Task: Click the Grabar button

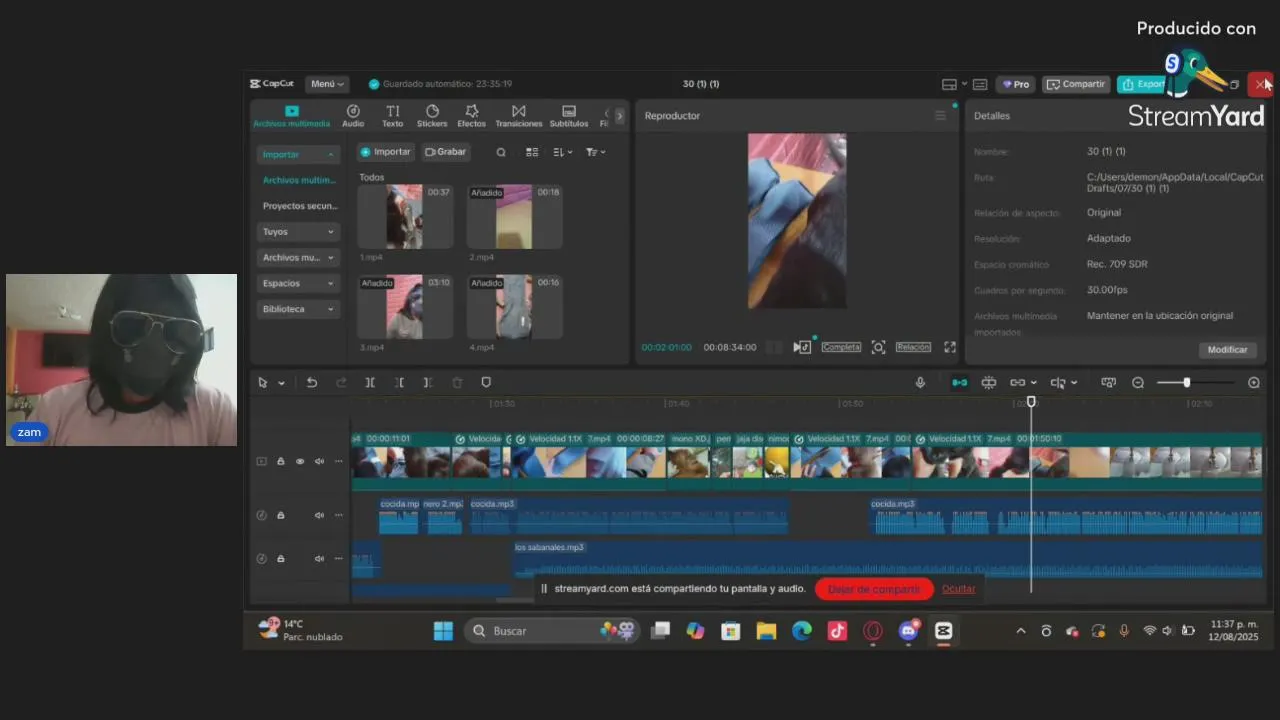Action: tap(446, 152)
